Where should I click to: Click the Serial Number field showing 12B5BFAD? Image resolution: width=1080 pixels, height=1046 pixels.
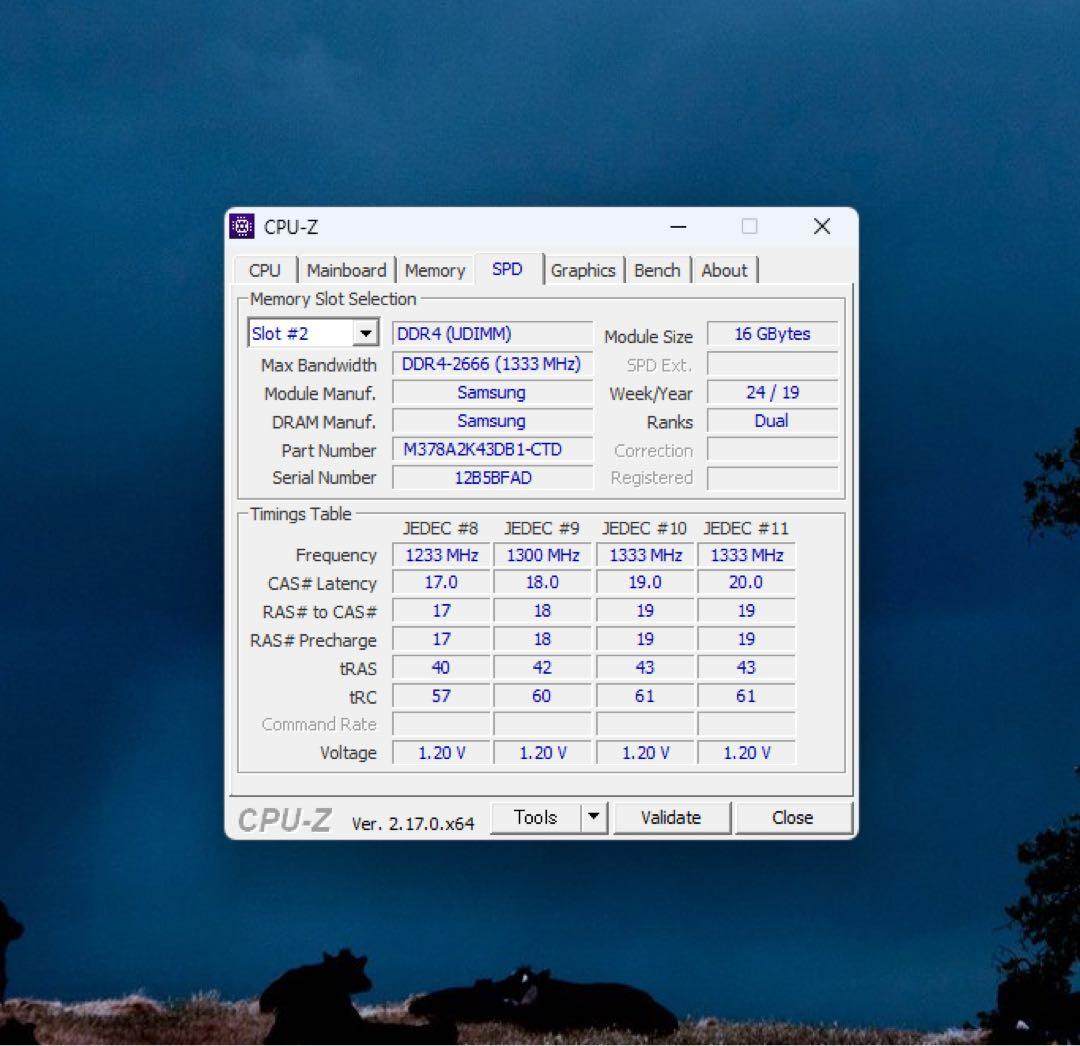click(491, 478)
